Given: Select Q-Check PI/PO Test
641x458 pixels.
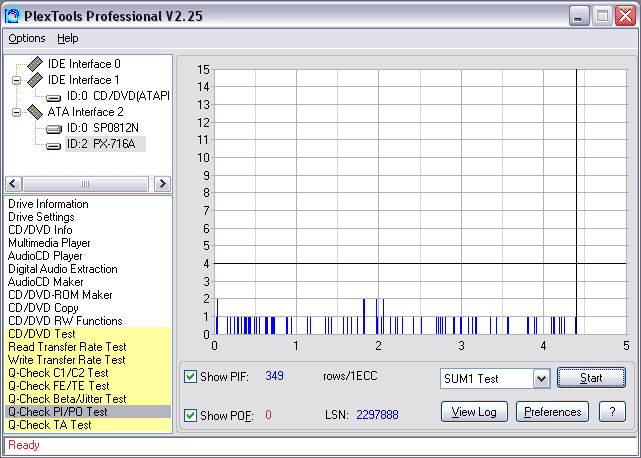Looking at the screenshot, I should pos(88,412).
